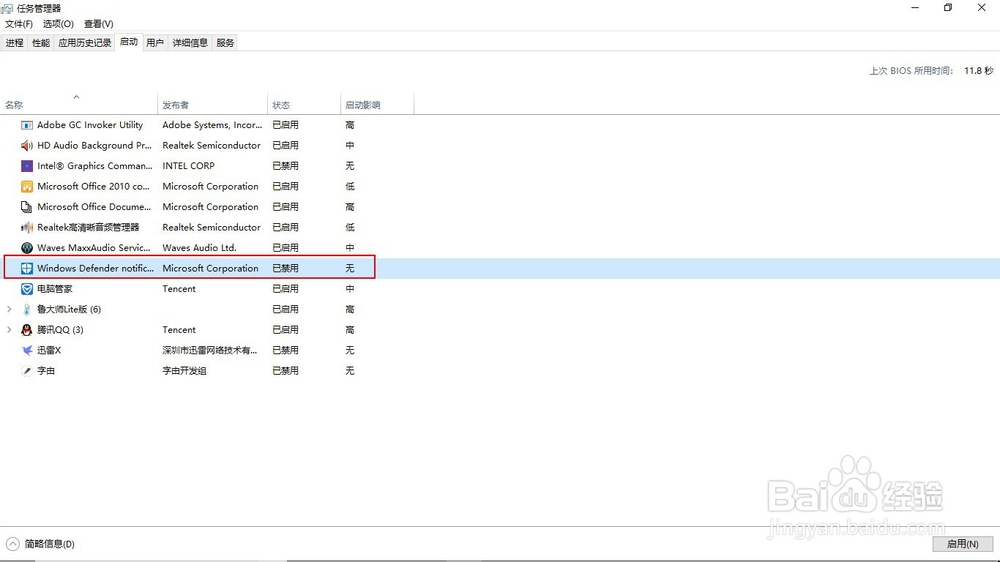The image size is (1000, 562).
Task: Click the Windows Defender shield icon
Action: [27, 269]
